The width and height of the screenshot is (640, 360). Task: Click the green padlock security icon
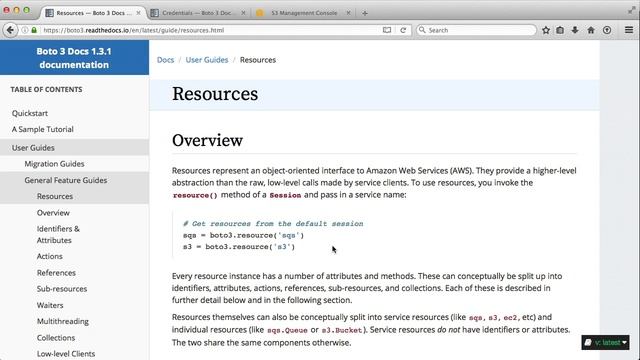pos(34,30)
